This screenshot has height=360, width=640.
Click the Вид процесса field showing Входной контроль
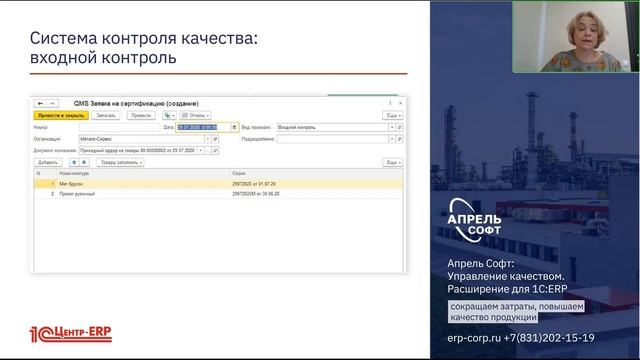(332, 127)
